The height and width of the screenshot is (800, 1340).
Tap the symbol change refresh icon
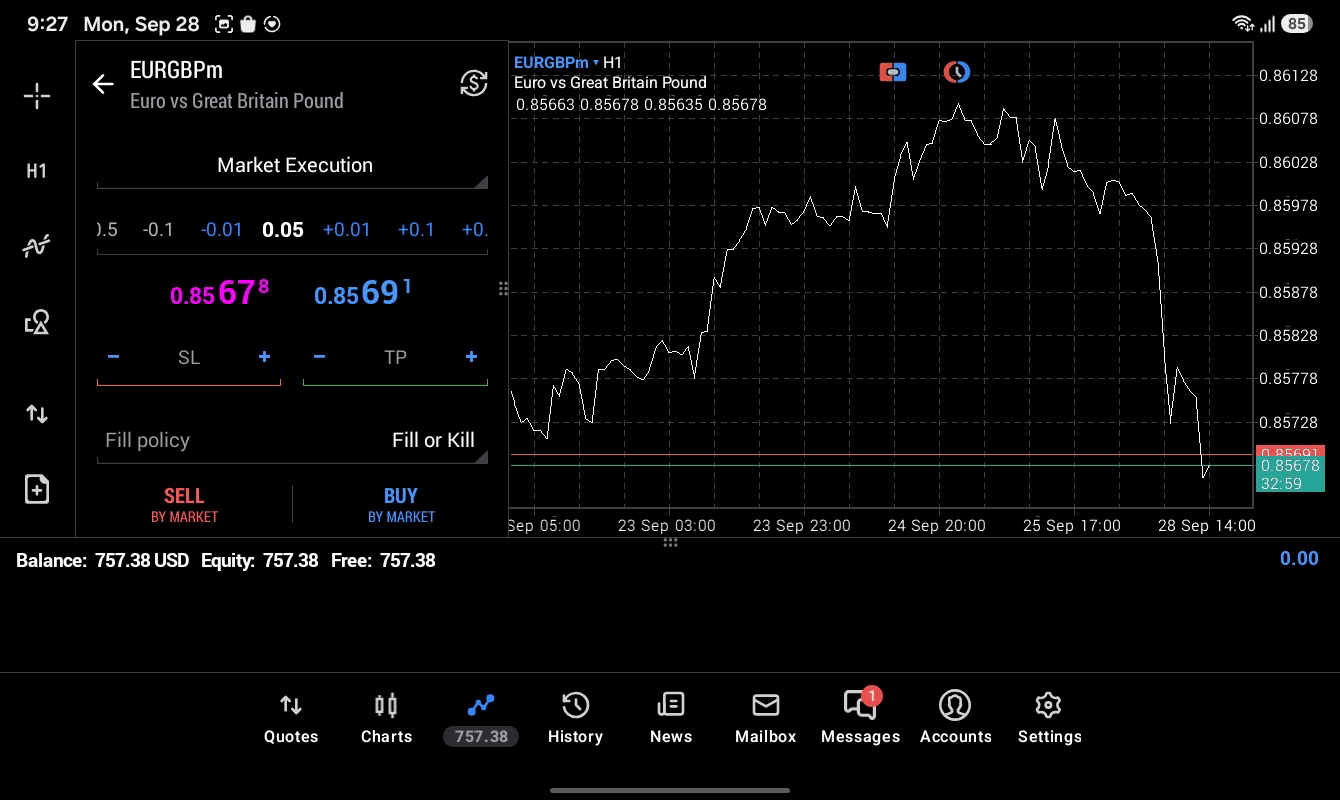(474, 83)
